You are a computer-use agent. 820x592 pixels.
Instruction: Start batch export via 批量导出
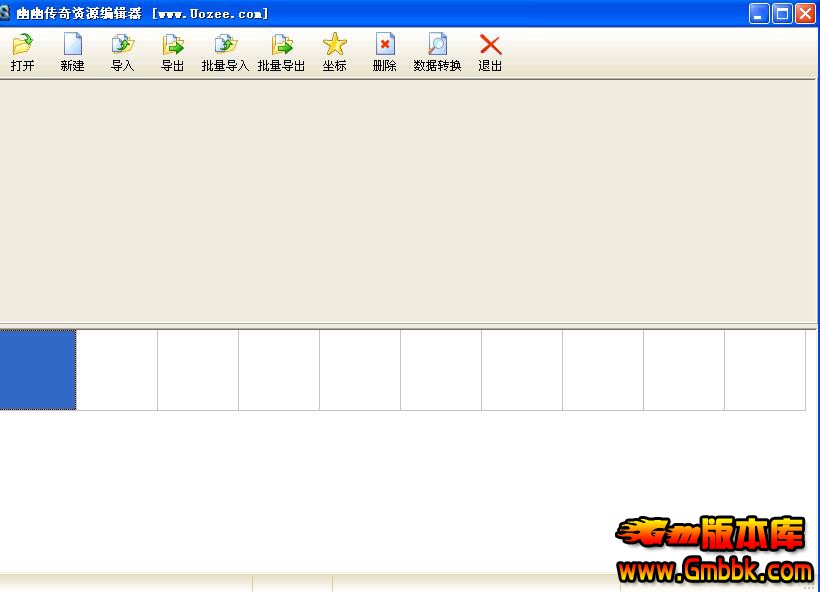point(281,45)
